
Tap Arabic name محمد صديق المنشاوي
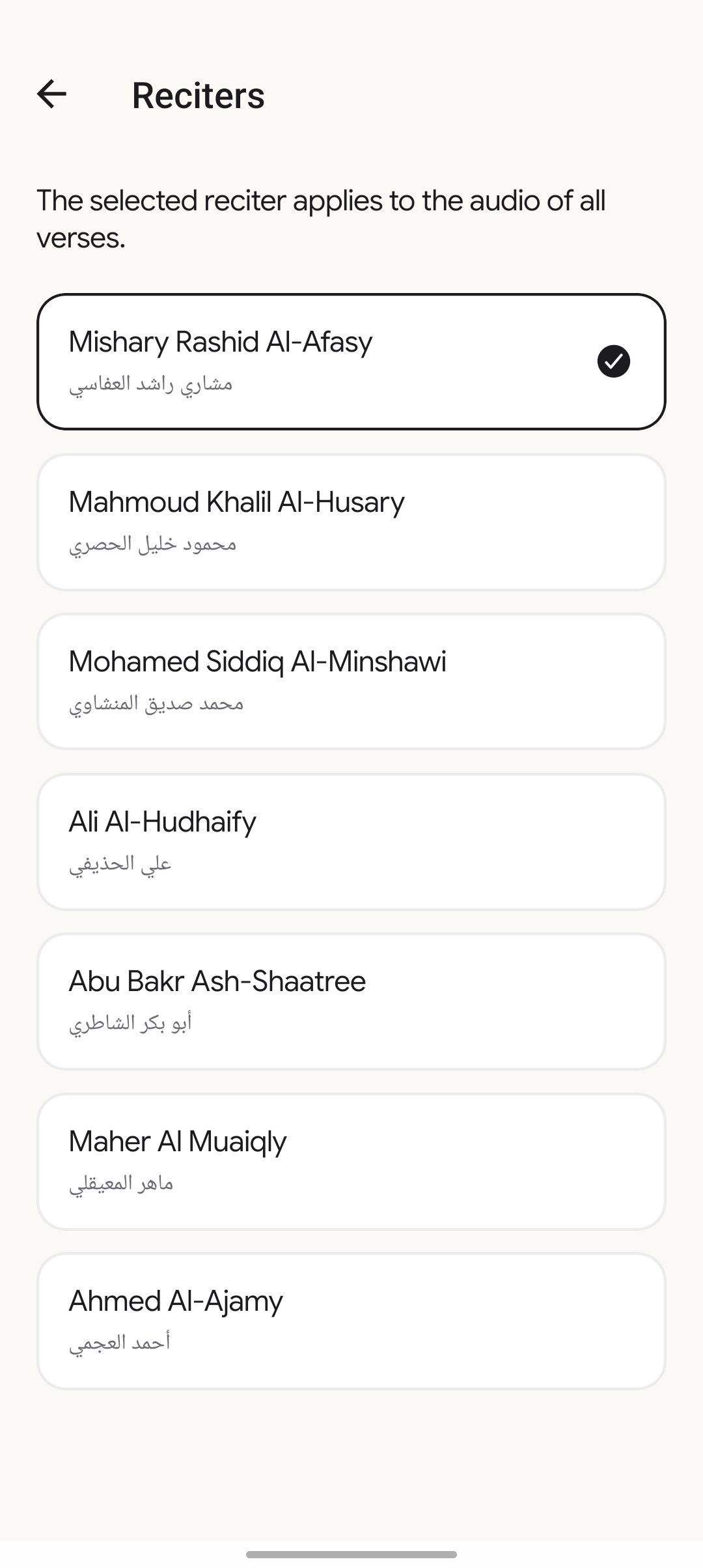pyautogui.click(x=156, y=703)
